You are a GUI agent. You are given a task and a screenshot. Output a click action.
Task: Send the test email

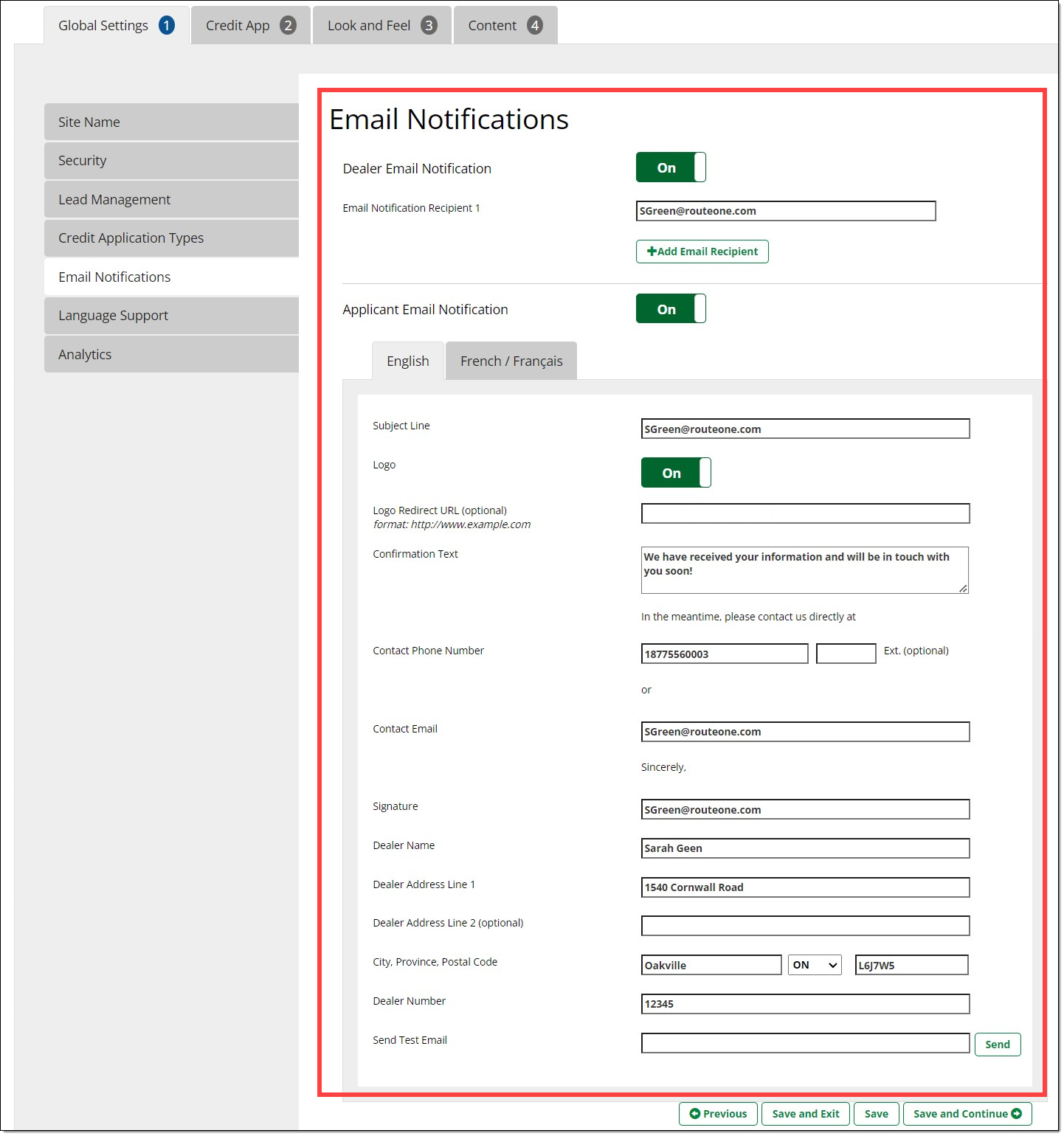(x=997, y=1045)
